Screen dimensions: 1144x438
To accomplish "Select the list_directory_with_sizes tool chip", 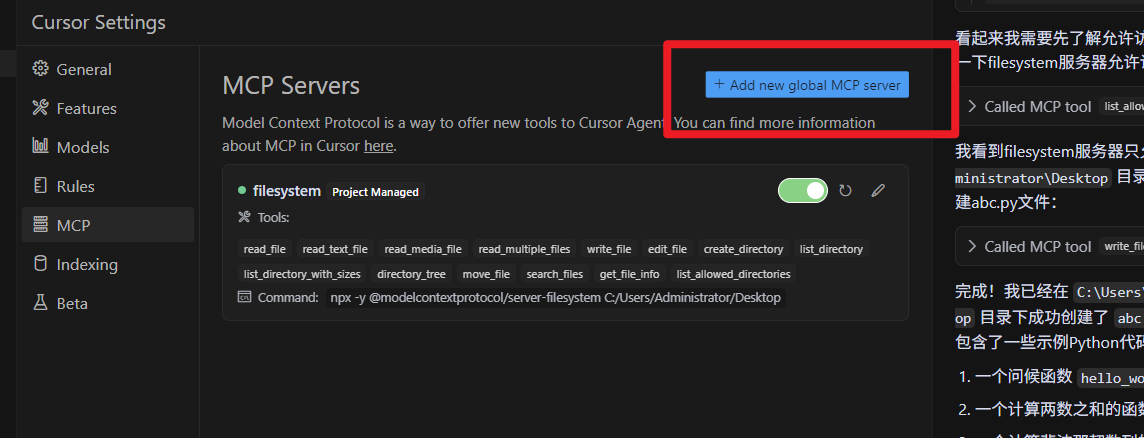I will click(x=303, y=274).
